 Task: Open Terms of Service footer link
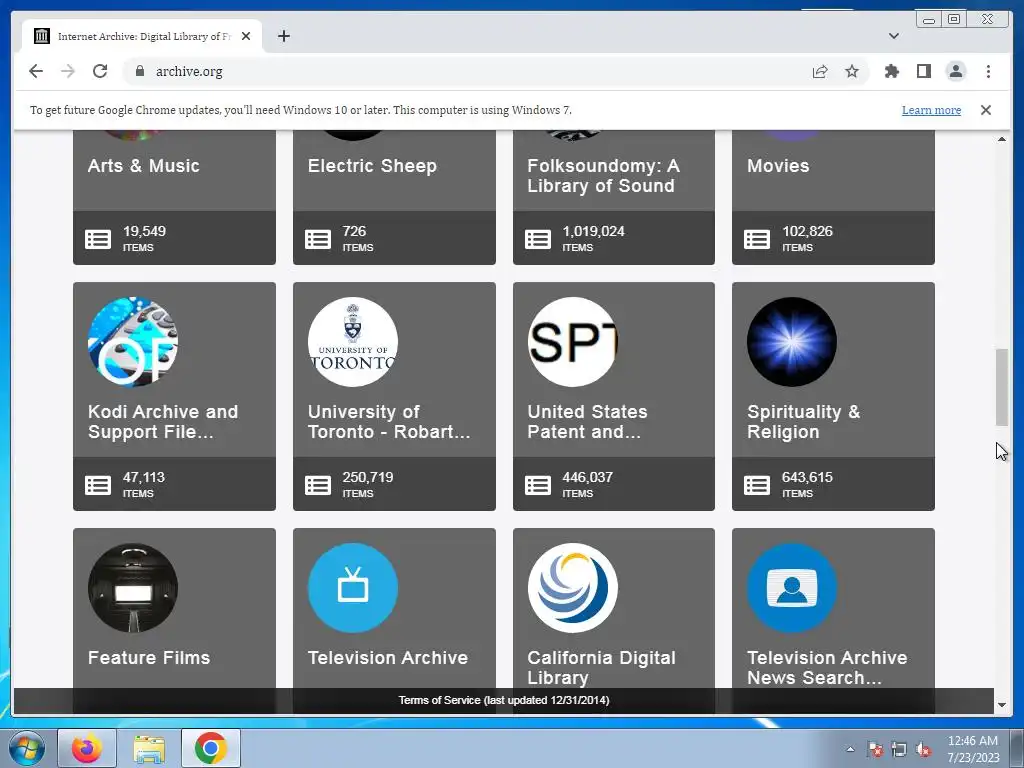504,700
